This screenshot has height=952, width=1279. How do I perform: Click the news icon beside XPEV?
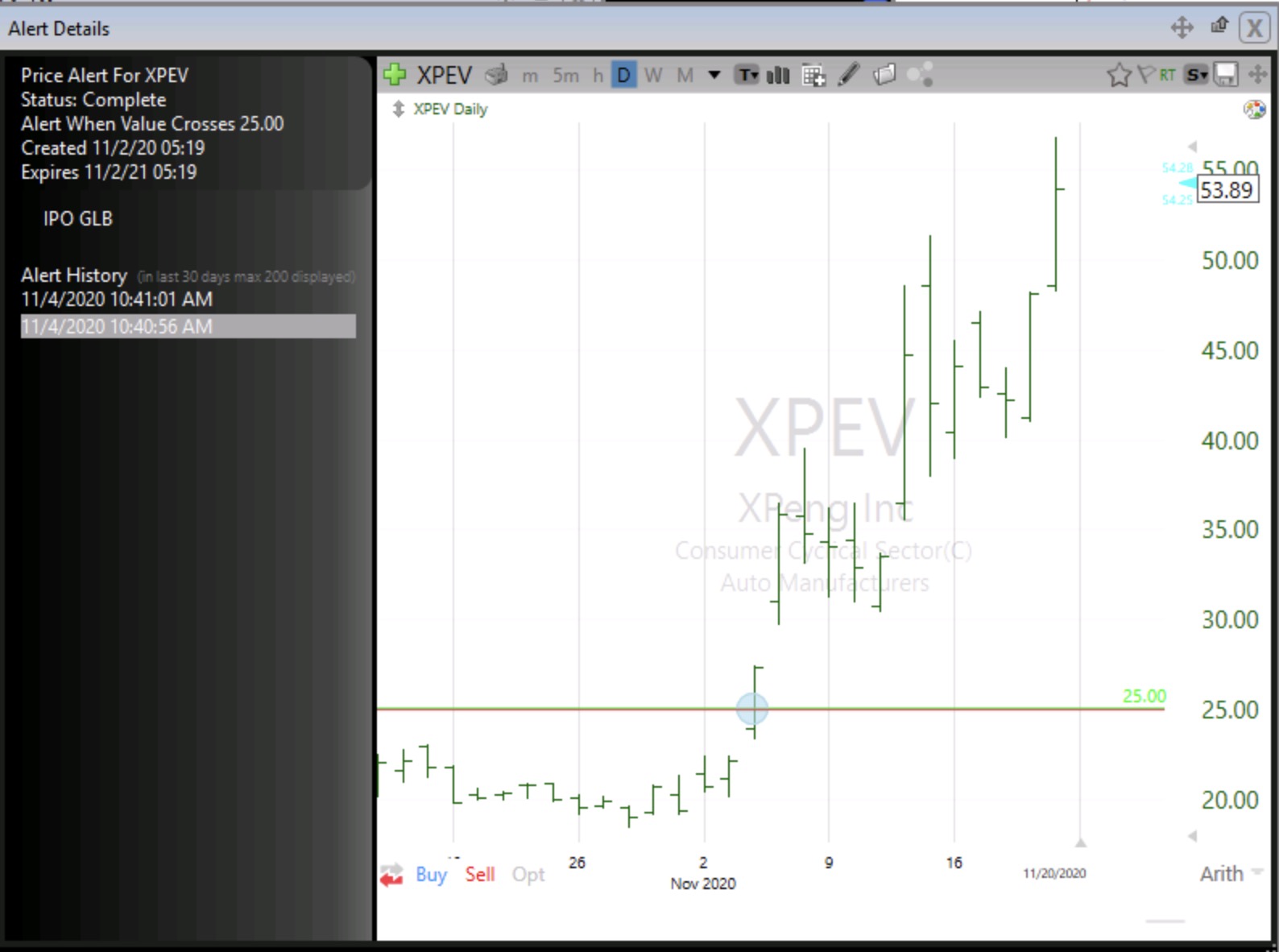point(496,75)
